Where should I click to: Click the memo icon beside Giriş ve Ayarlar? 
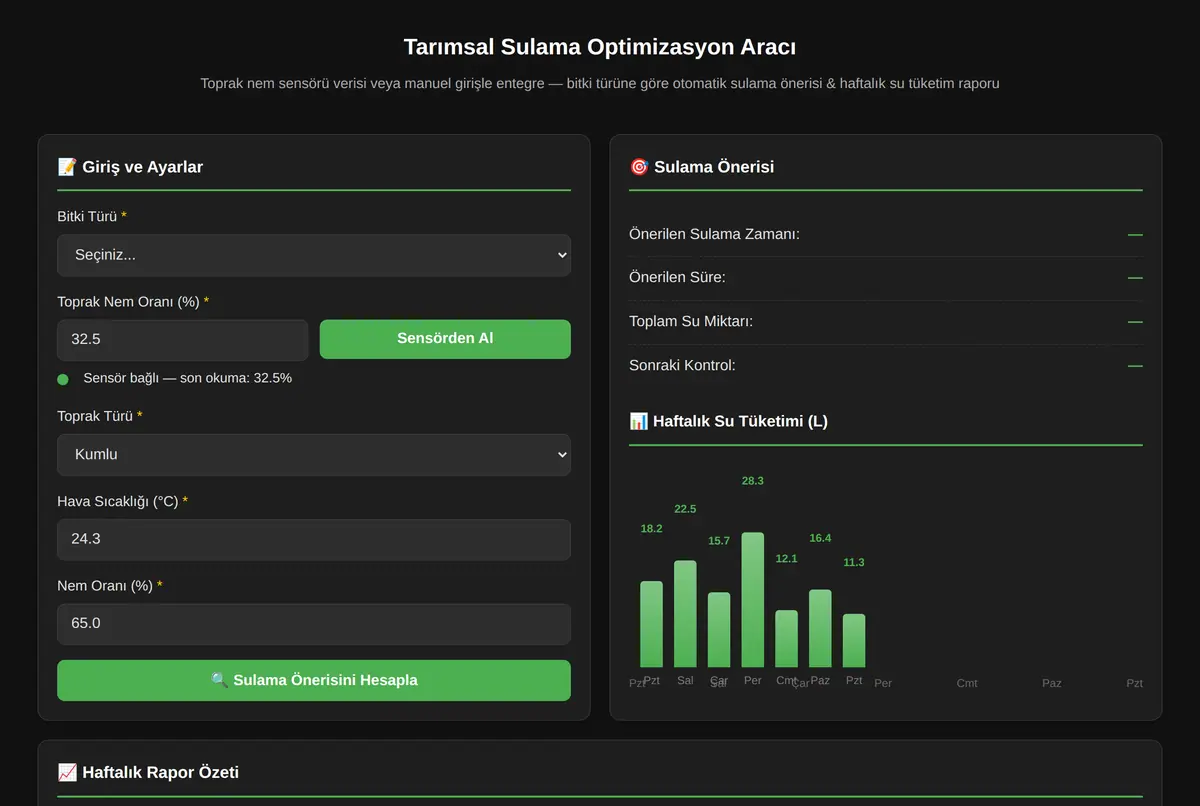click(x=67, y=167)
